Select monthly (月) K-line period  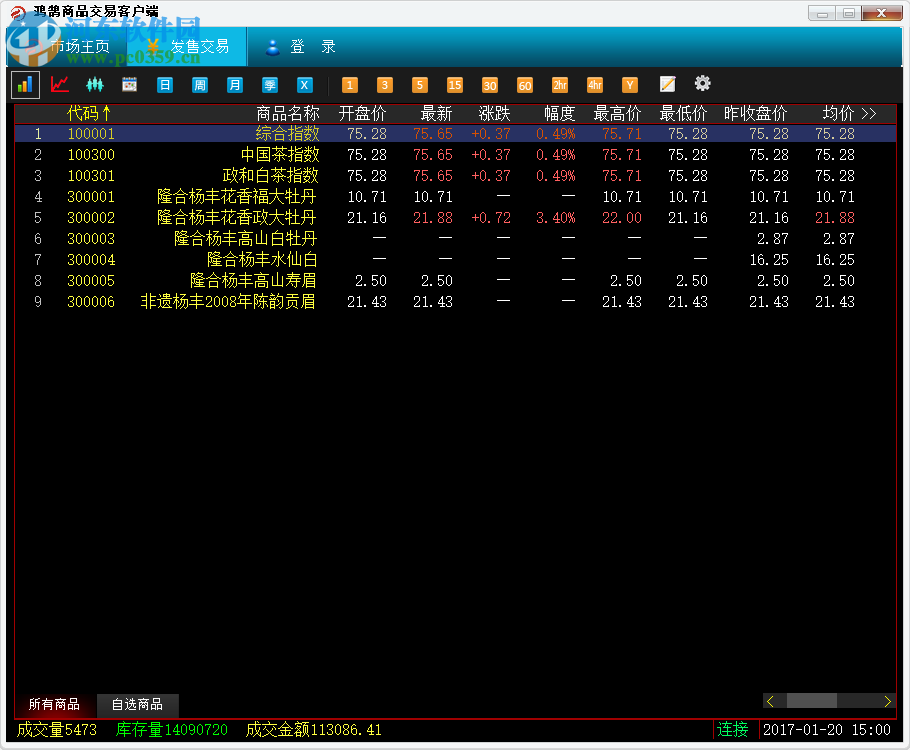234,85
